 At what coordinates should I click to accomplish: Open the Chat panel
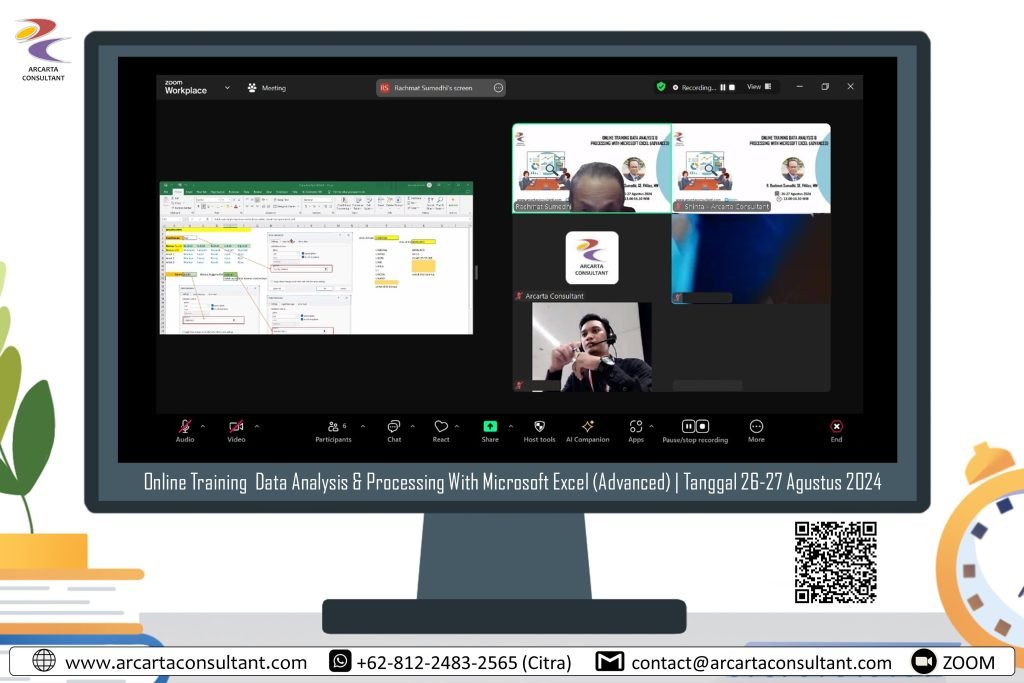coord(394,427)
